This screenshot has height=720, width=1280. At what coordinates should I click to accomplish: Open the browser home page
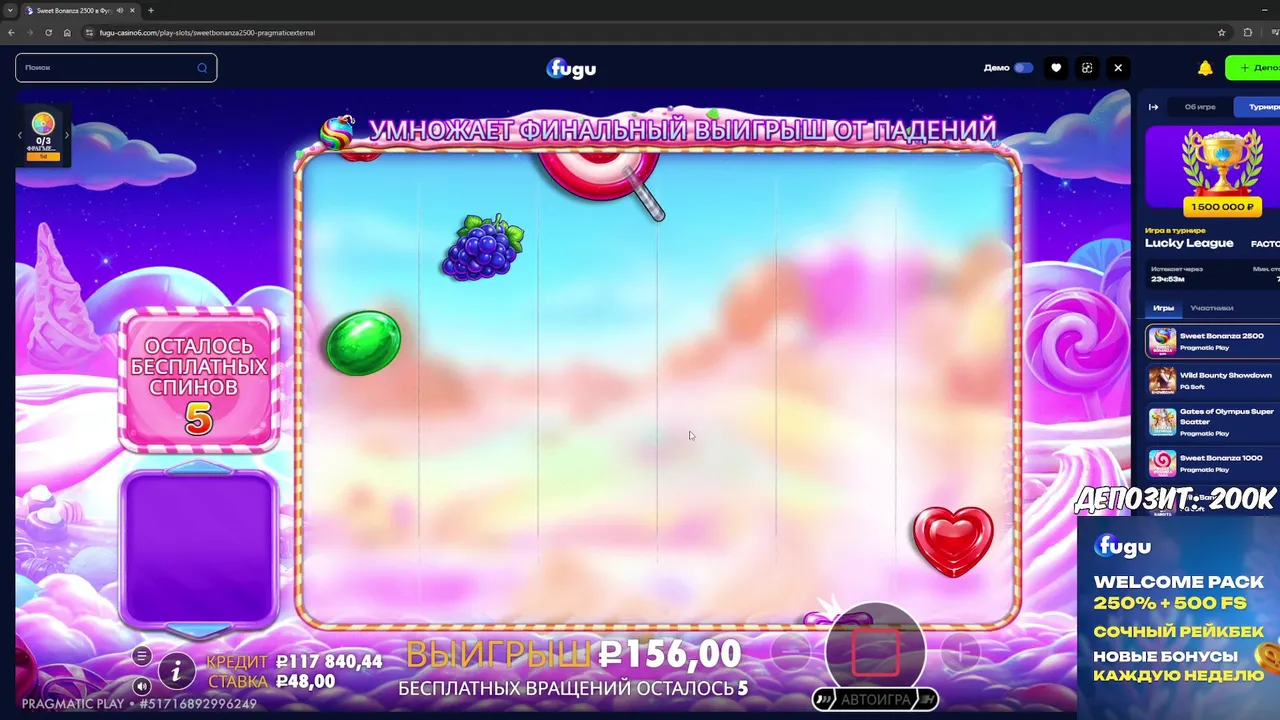[67, 32]
